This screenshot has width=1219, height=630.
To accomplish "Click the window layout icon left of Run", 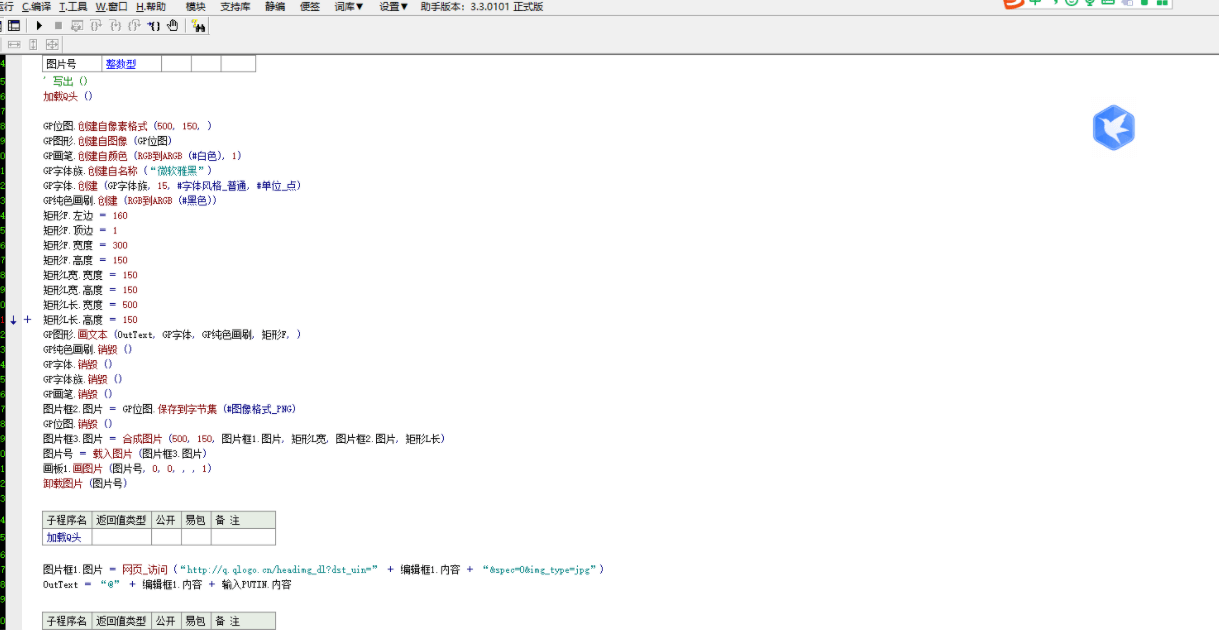I will (x=14, y=26).
